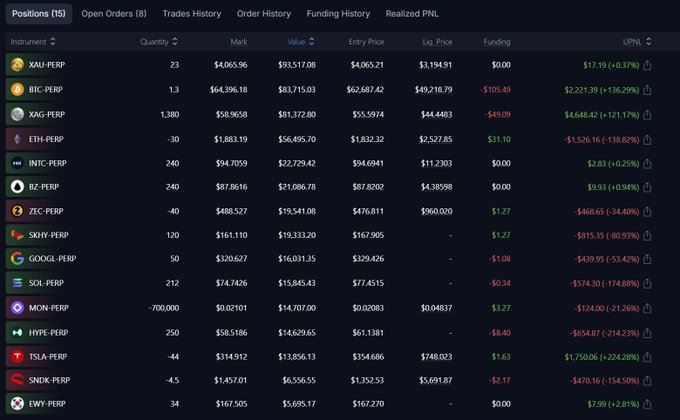The image size is (680, 420).
Task: Click the Entry Price column header
Action: 366,42
